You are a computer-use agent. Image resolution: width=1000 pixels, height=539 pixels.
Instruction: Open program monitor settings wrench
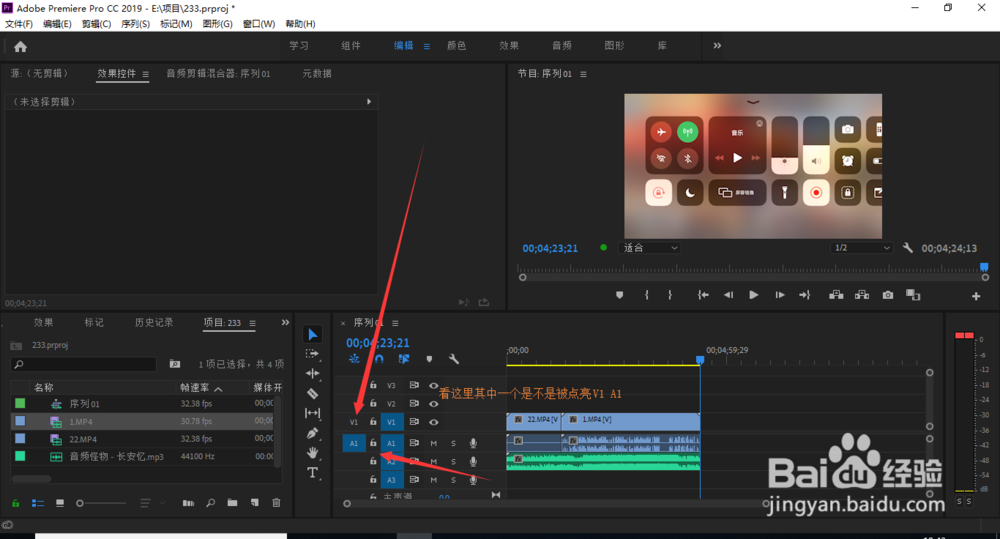(908, 247)
